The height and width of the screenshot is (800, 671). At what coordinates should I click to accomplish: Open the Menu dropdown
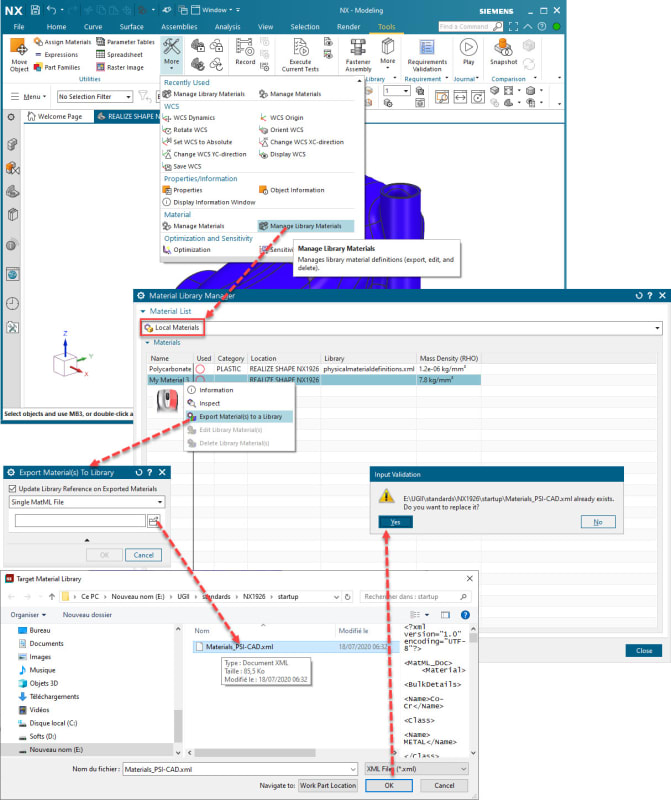[x=29, y=96]
